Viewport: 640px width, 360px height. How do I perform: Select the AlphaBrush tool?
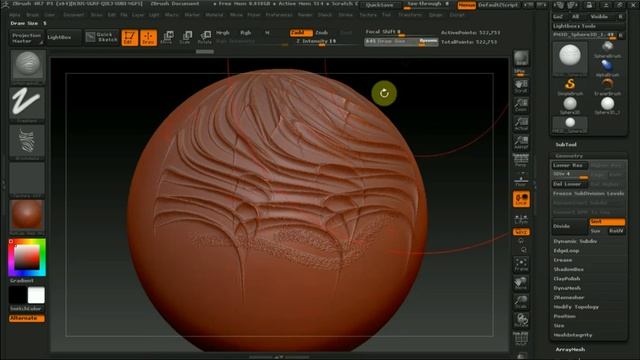[x=607, y=68]
